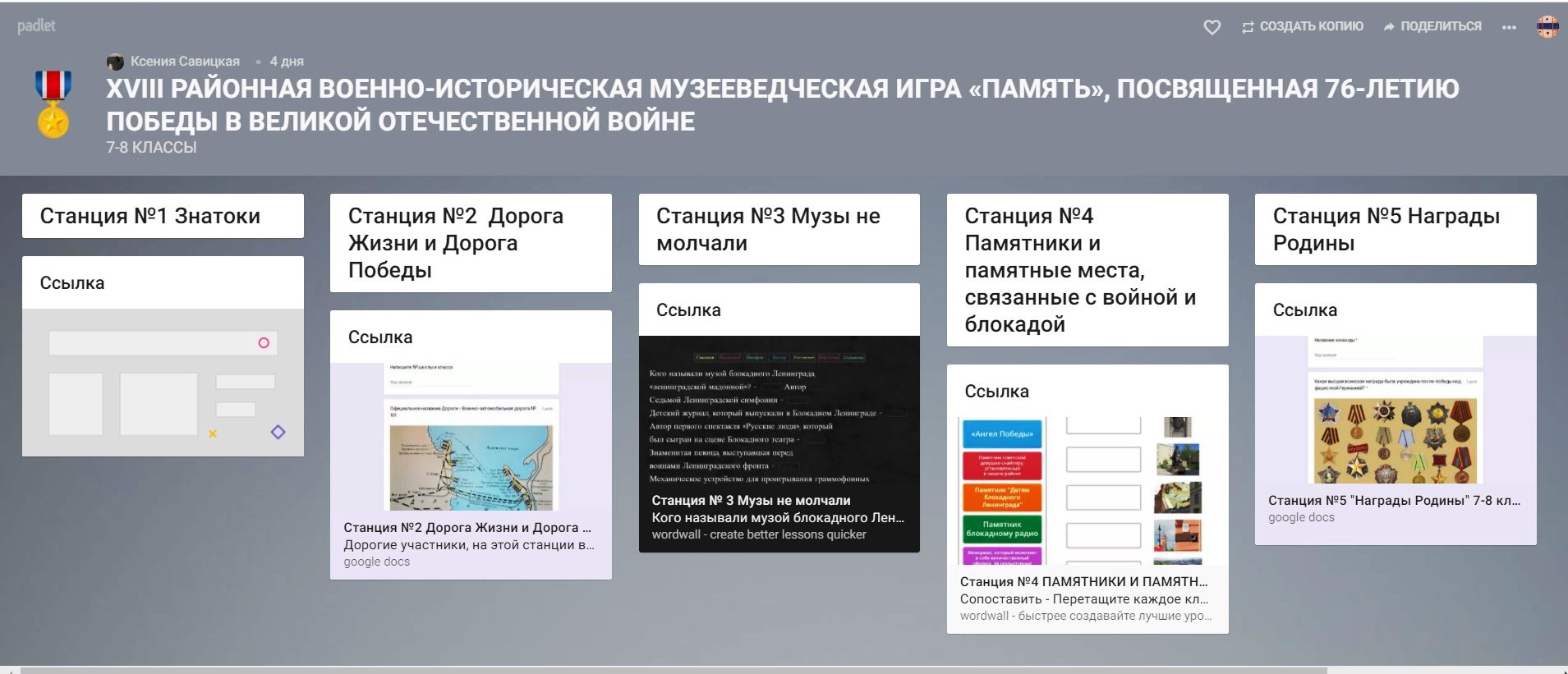Click СОЗДАТЬ КОПИЮ to remake the padlet

[1303, 26]
